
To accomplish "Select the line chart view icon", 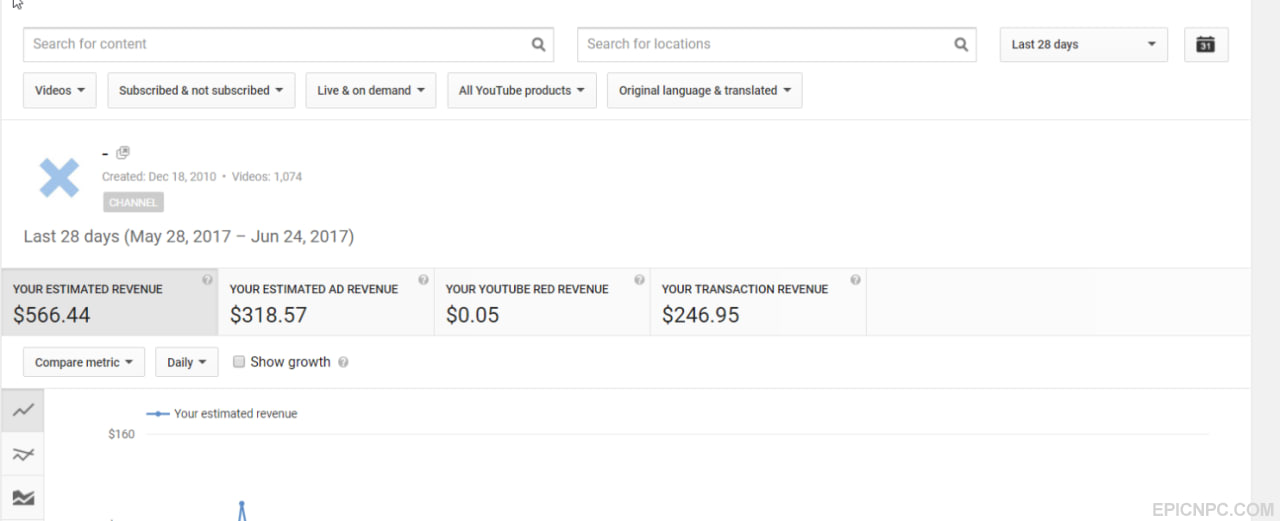I will pos(23,410).
